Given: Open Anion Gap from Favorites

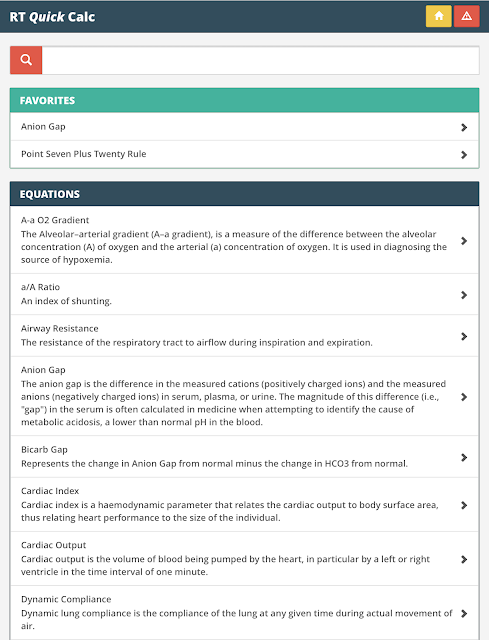Looking at the screenshot, I should pos(244,127).
